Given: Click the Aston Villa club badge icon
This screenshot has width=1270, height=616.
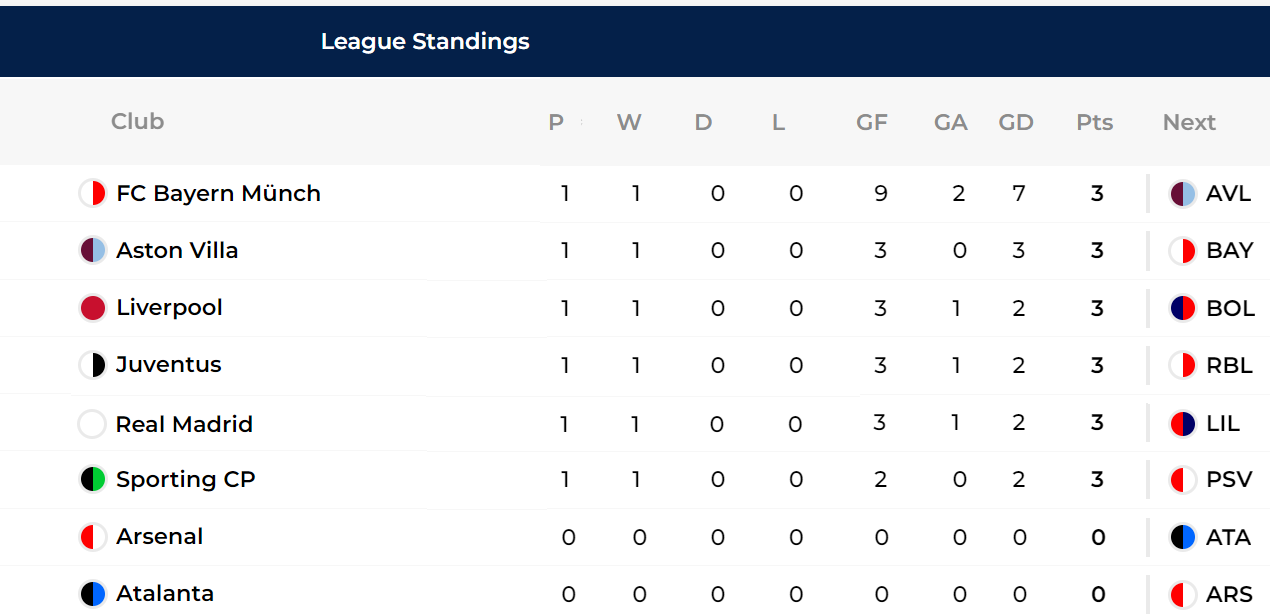Looking at the screenshot, I should point(92,250).
